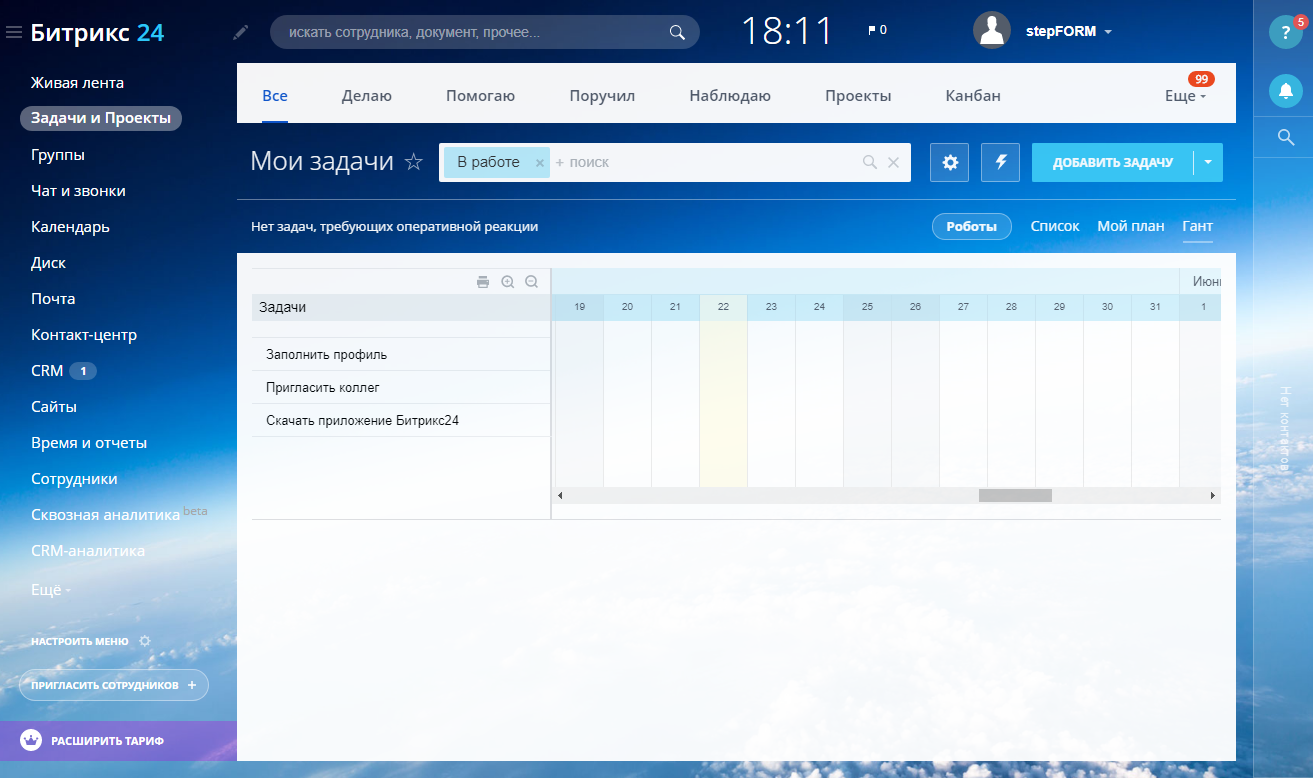Switch to Мой план view

[x=1131, y=226]
